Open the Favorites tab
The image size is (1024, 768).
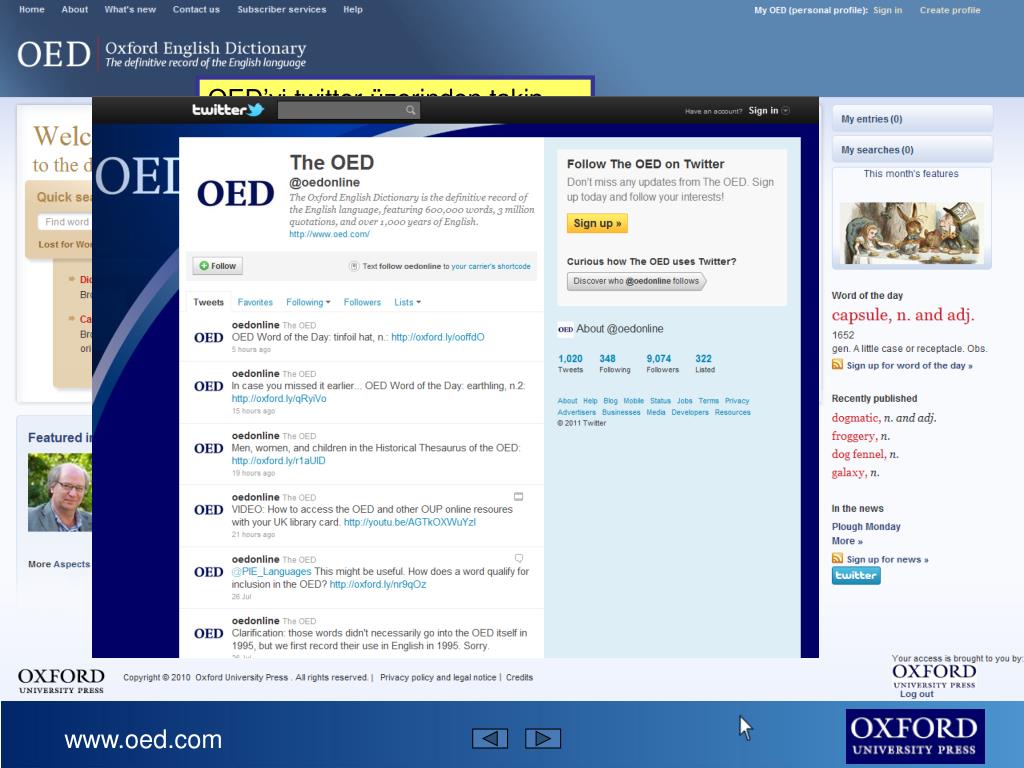pyautogui.click(x=255, y=302)
